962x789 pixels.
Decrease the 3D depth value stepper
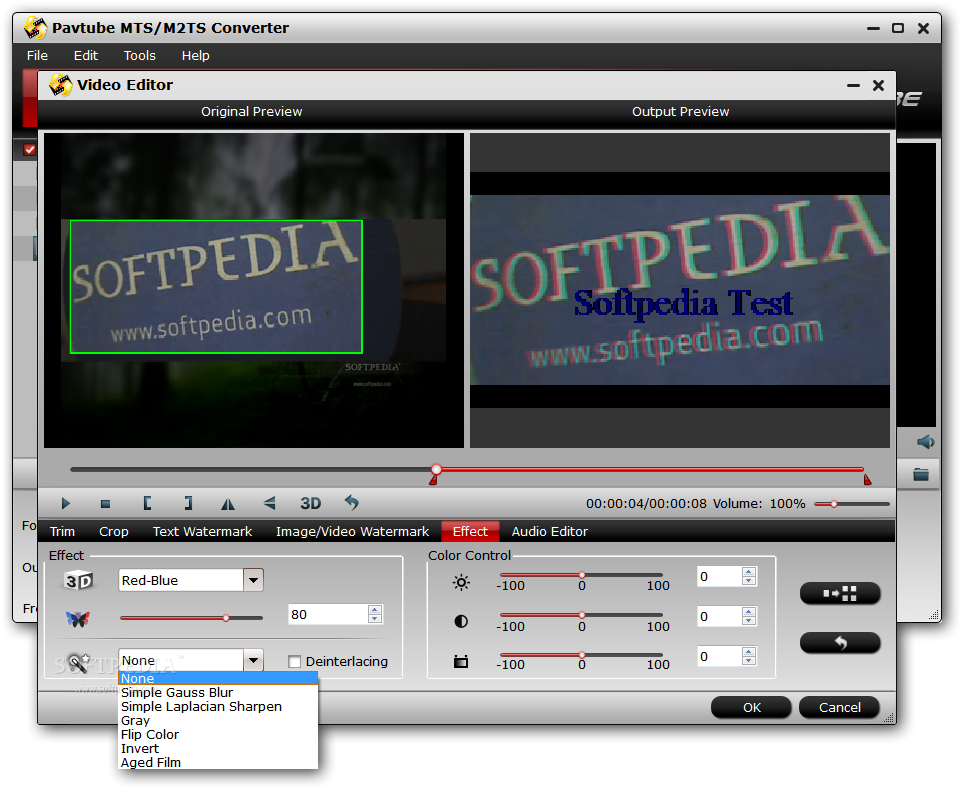point(375,619)
